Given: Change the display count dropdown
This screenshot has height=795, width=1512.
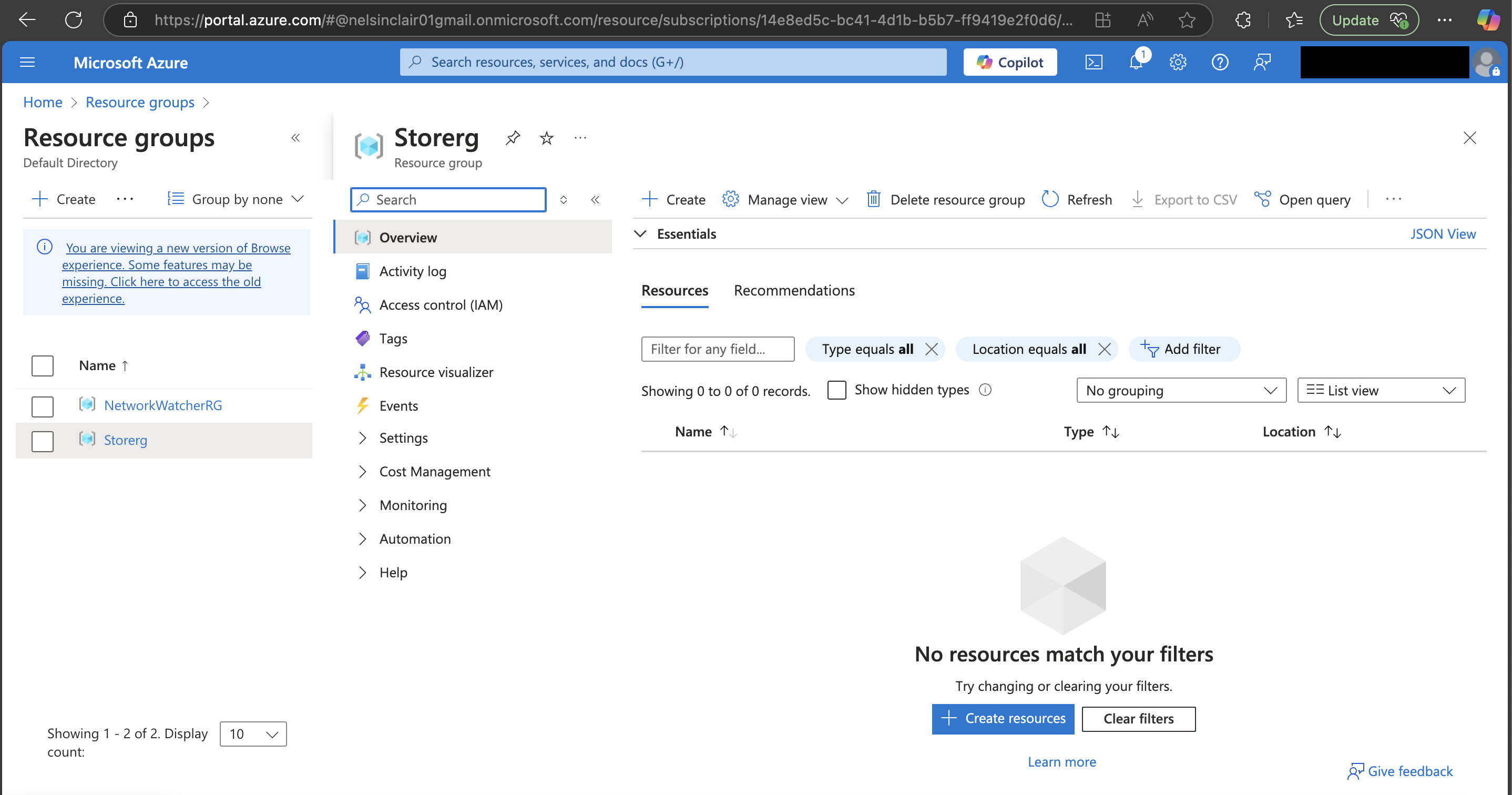Looking at the screenshot, I should pos(253,734).
